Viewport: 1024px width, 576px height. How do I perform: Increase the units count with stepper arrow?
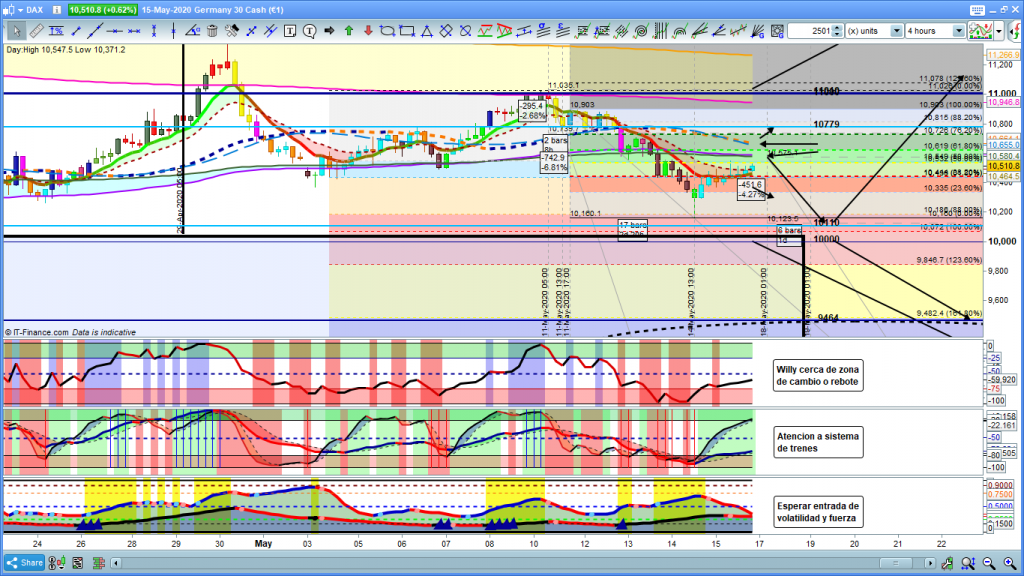click(x=838, y=27)
